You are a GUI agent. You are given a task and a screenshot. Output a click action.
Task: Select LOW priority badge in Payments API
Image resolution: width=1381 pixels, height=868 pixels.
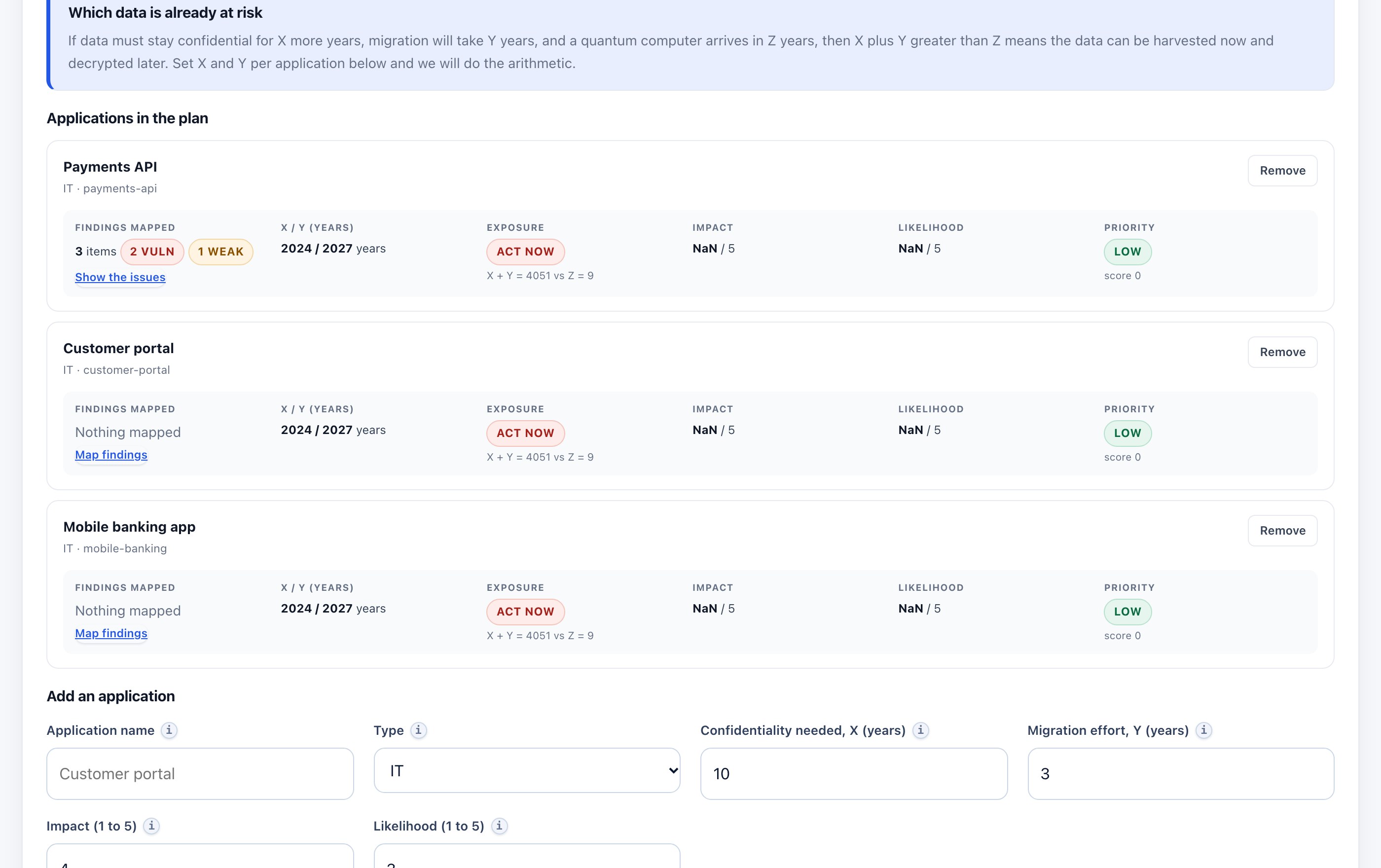coord(1127,252)
